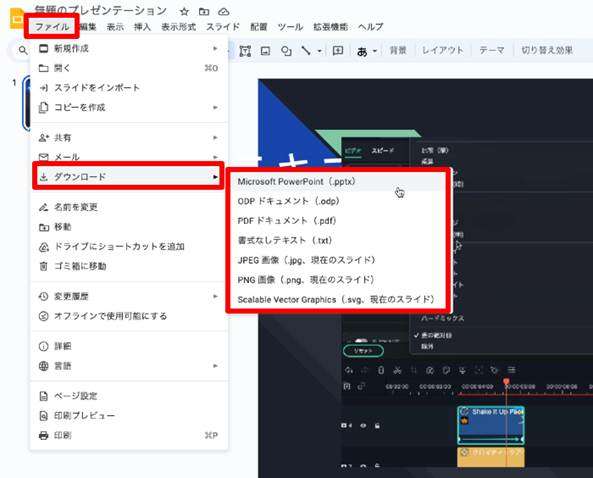Click the 背景 toolbar button

coord(398,50)
